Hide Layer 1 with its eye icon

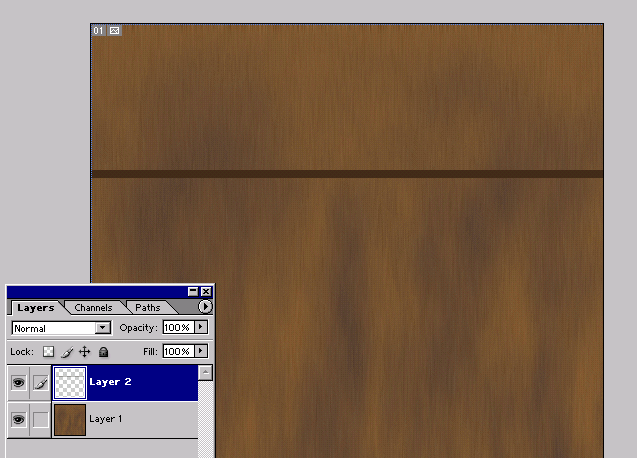click(18, 419)
